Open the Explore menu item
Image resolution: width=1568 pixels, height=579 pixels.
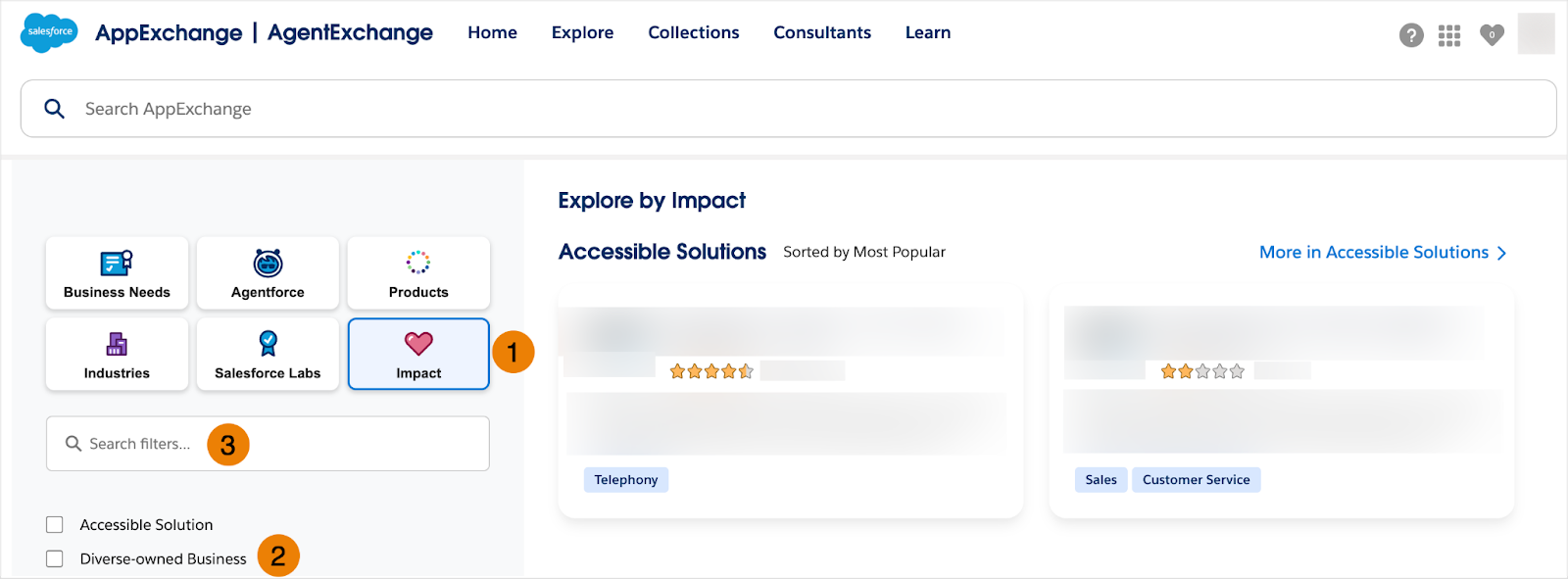point(582,32)
